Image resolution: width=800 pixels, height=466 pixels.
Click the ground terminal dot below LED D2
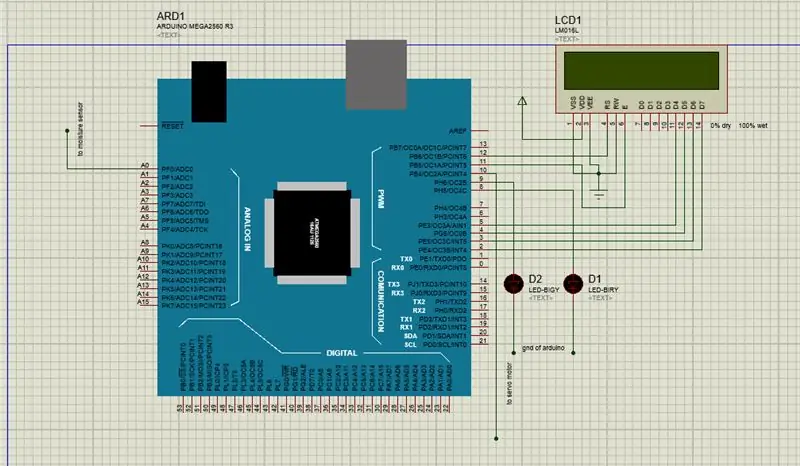(514, 353)
